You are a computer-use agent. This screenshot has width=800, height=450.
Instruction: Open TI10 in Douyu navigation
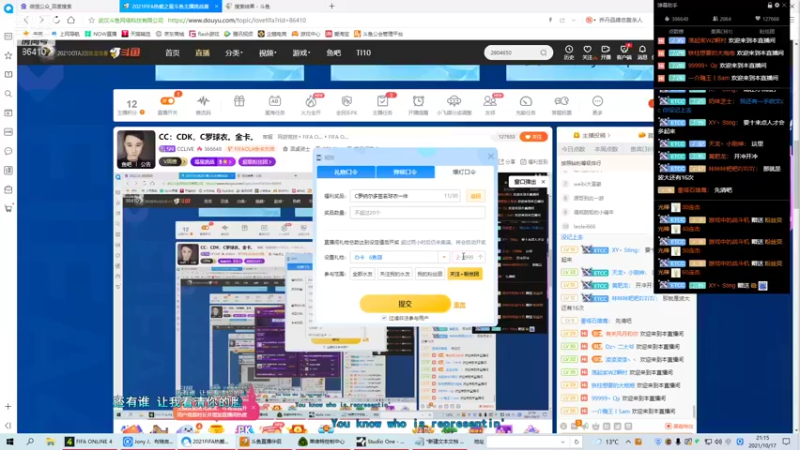pyautogui.click(x=363, y=53)
